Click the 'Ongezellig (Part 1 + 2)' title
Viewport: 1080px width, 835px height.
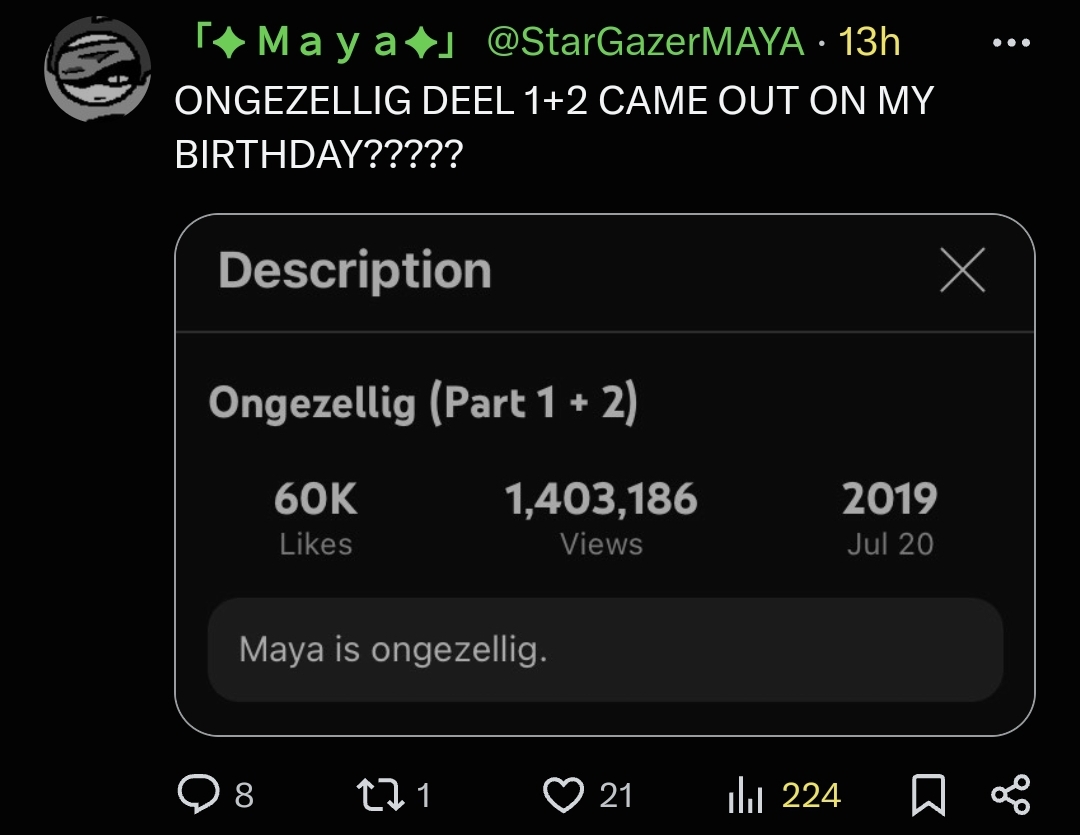tap(423, 403)
